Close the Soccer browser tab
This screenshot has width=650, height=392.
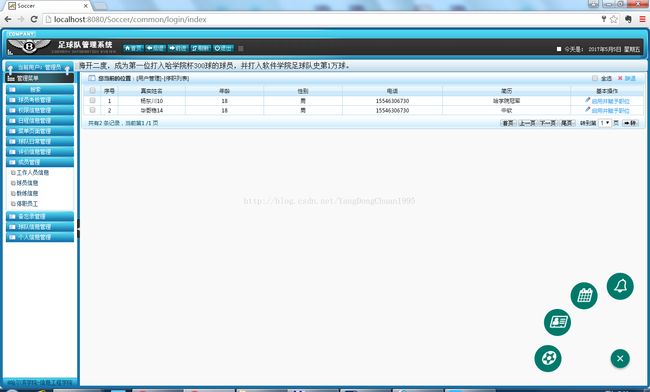[x=86, y=6]
